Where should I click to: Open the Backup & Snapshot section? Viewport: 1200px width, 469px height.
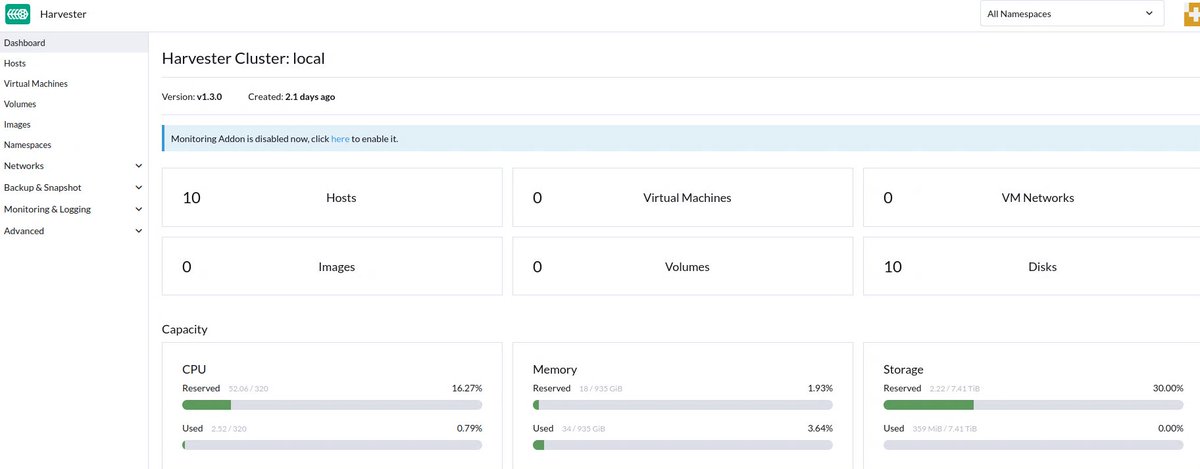click(x=74, y=187)
